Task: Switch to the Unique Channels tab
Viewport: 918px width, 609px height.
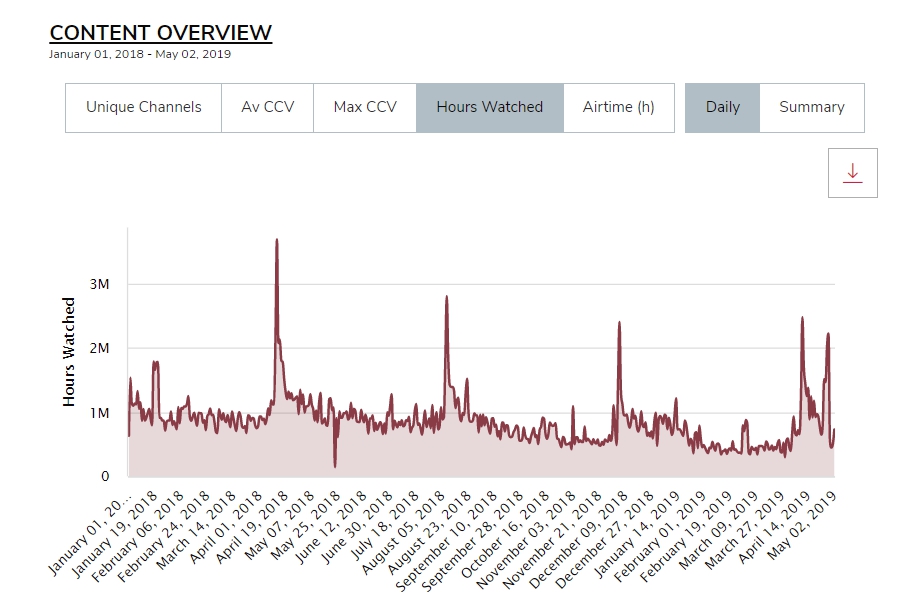Action: pyautogui.click(x=143, y=108)
